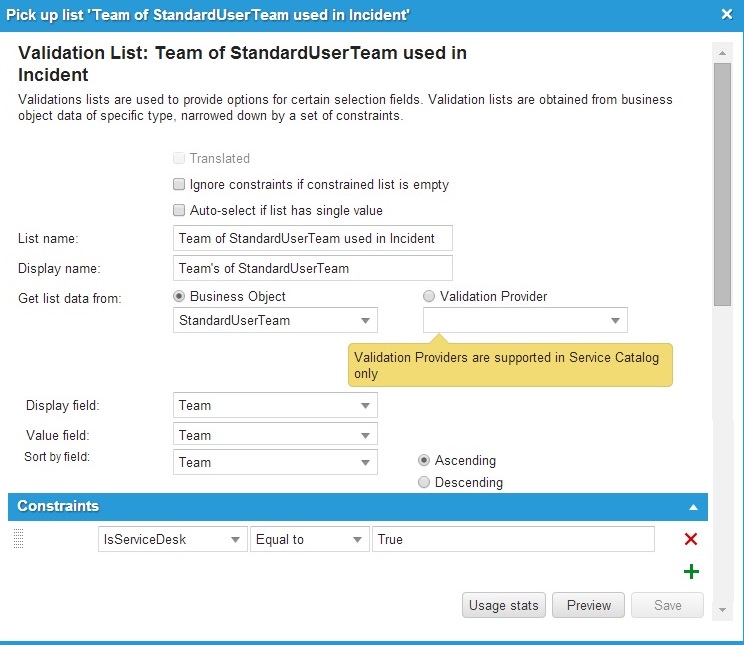Choose the Business Object radio option
This screenshot has height=645, width=744.
point(180,296)
